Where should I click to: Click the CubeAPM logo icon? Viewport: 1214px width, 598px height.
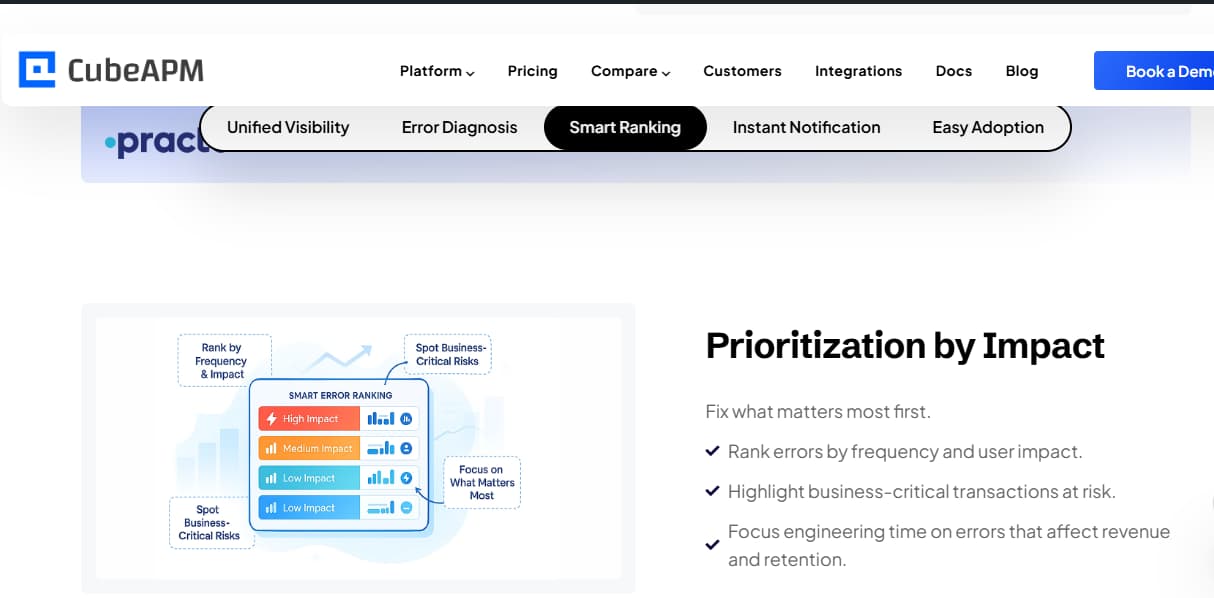[37, 70]
